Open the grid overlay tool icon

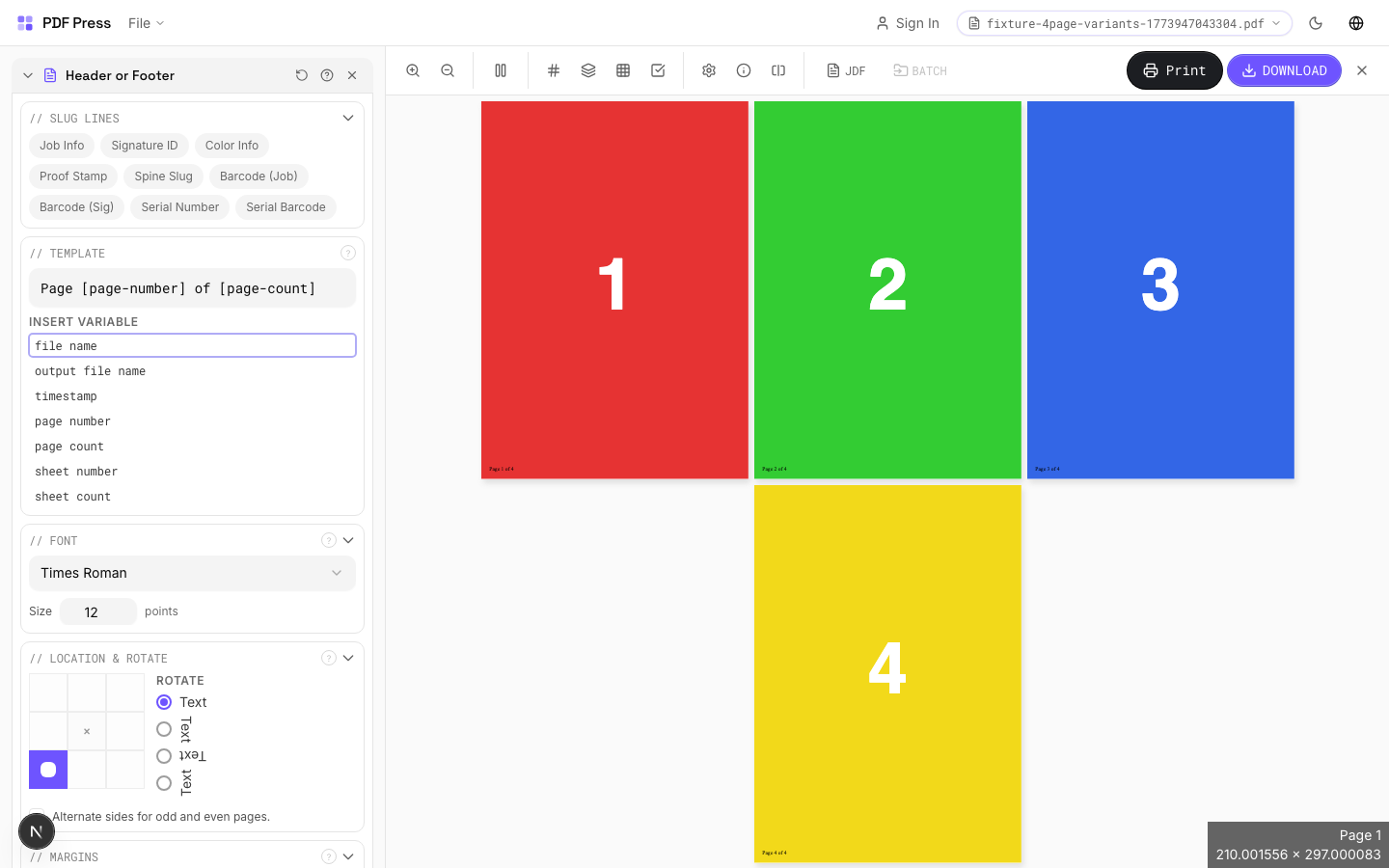554,70
